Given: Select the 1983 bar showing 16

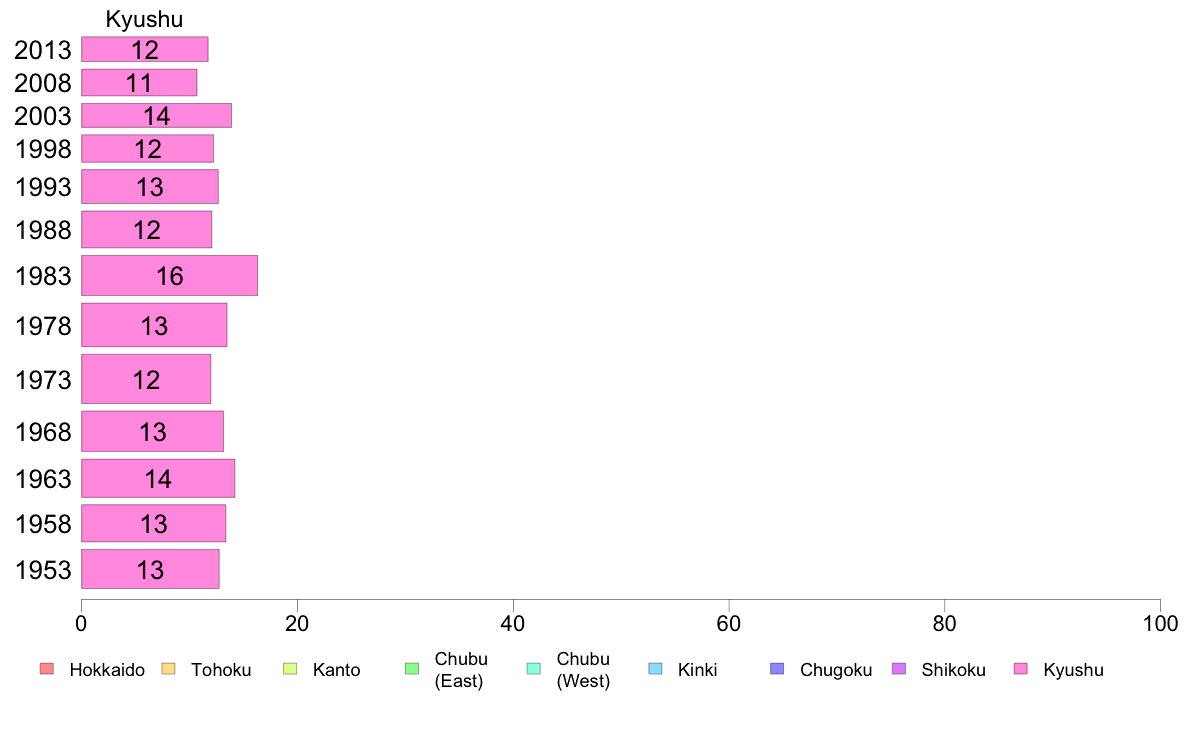Looking at the screenshot, I should point(170,275).
